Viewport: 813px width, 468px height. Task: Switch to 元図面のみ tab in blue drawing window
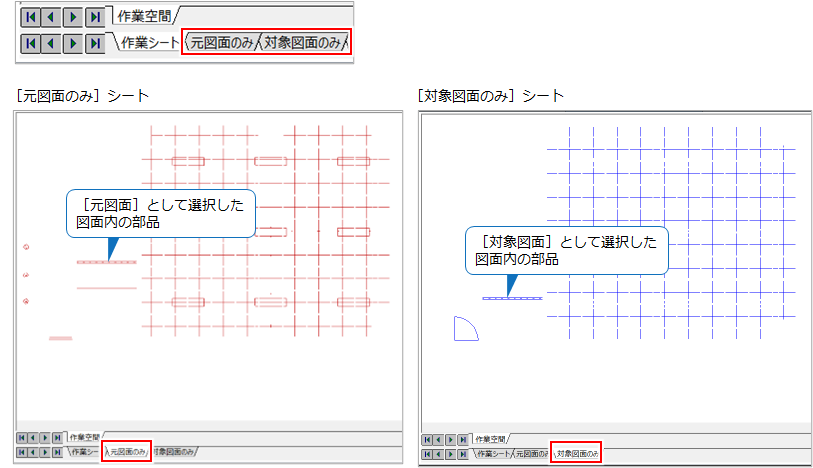tap(529, 454)
